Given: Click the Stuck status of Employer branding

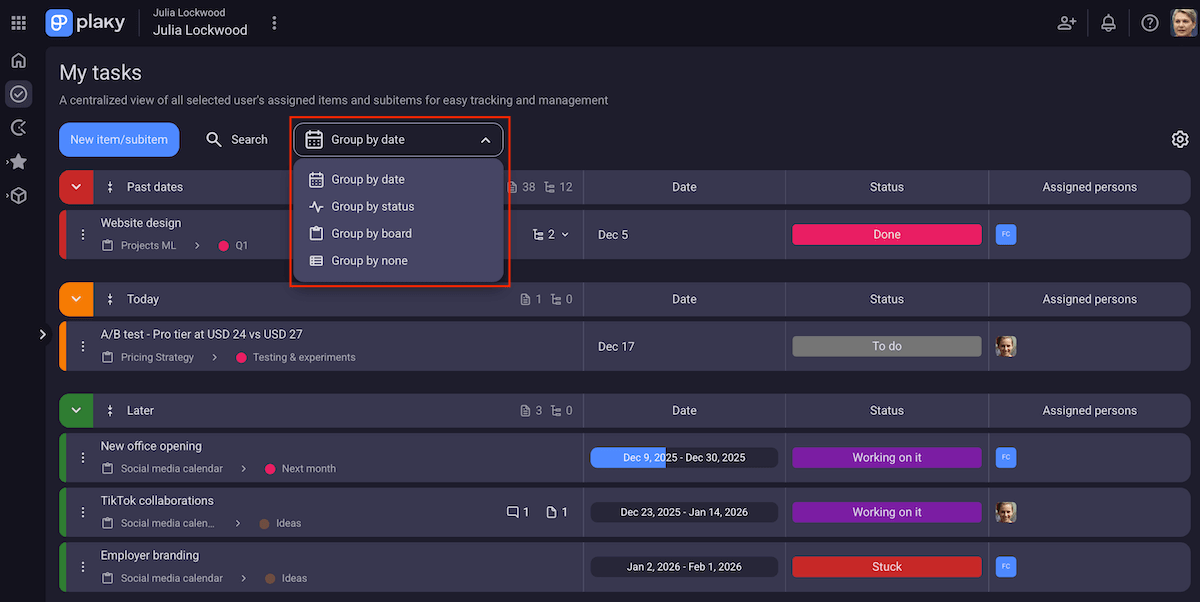Looking at the screenshot, I should pos(886,567).
